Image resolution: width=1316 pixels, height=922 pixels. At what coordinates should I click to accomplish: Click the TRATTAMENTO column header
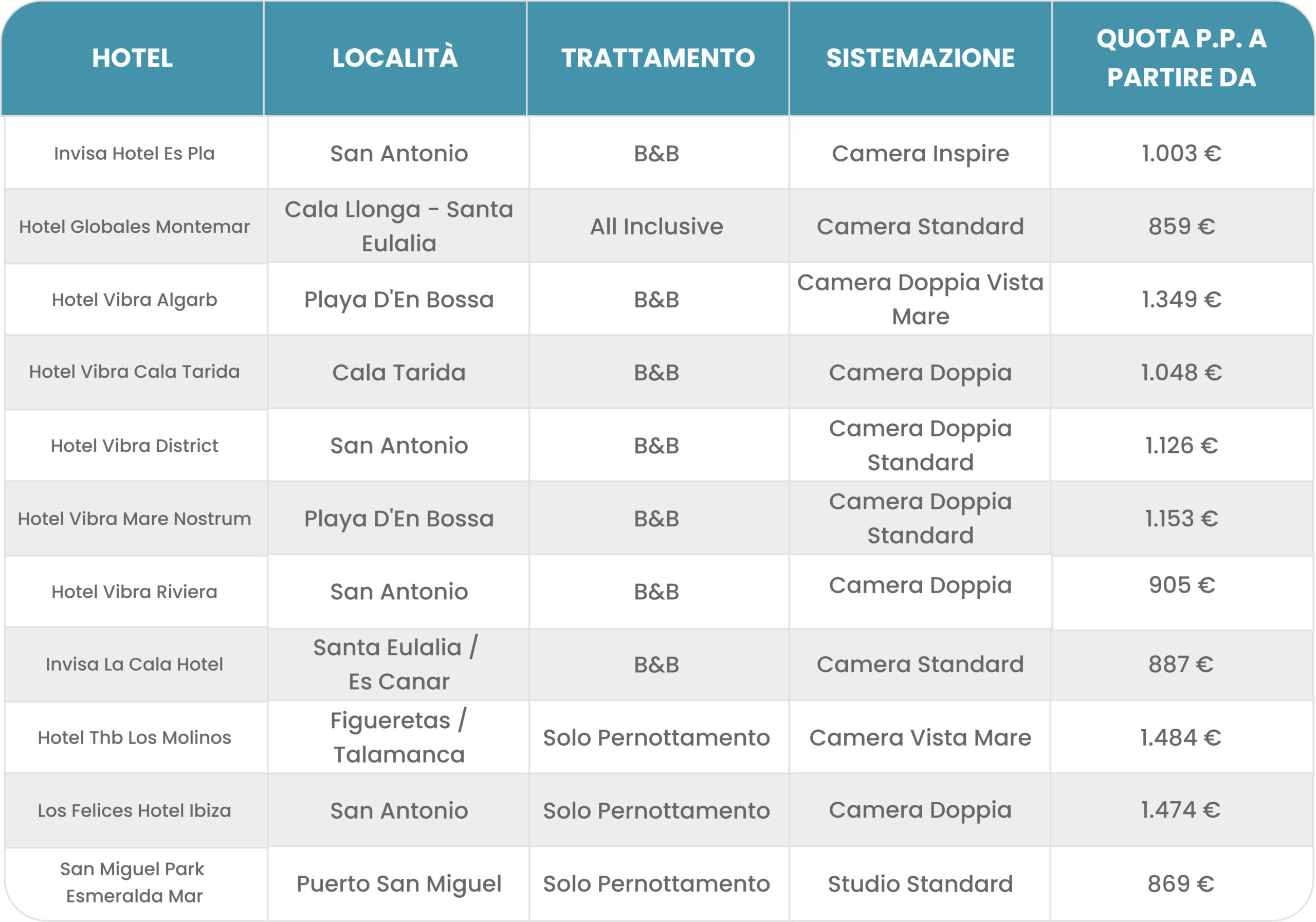click(658, 58)
